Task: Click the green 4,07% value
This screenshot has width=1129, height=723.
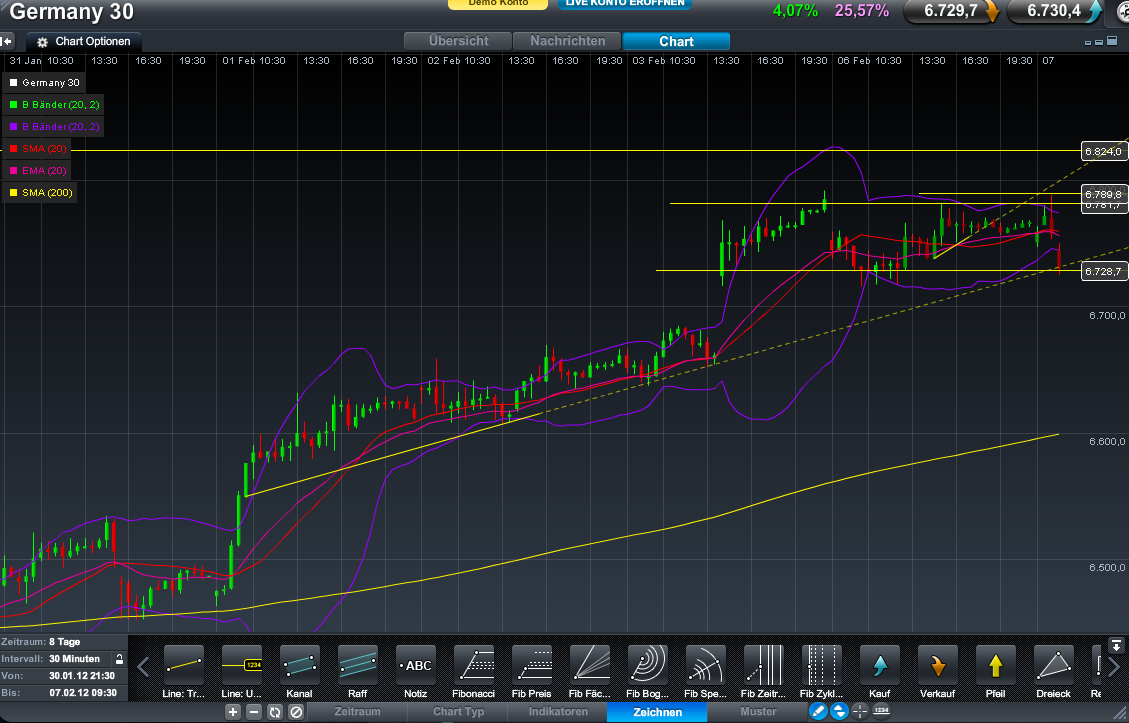Action: 795,11
